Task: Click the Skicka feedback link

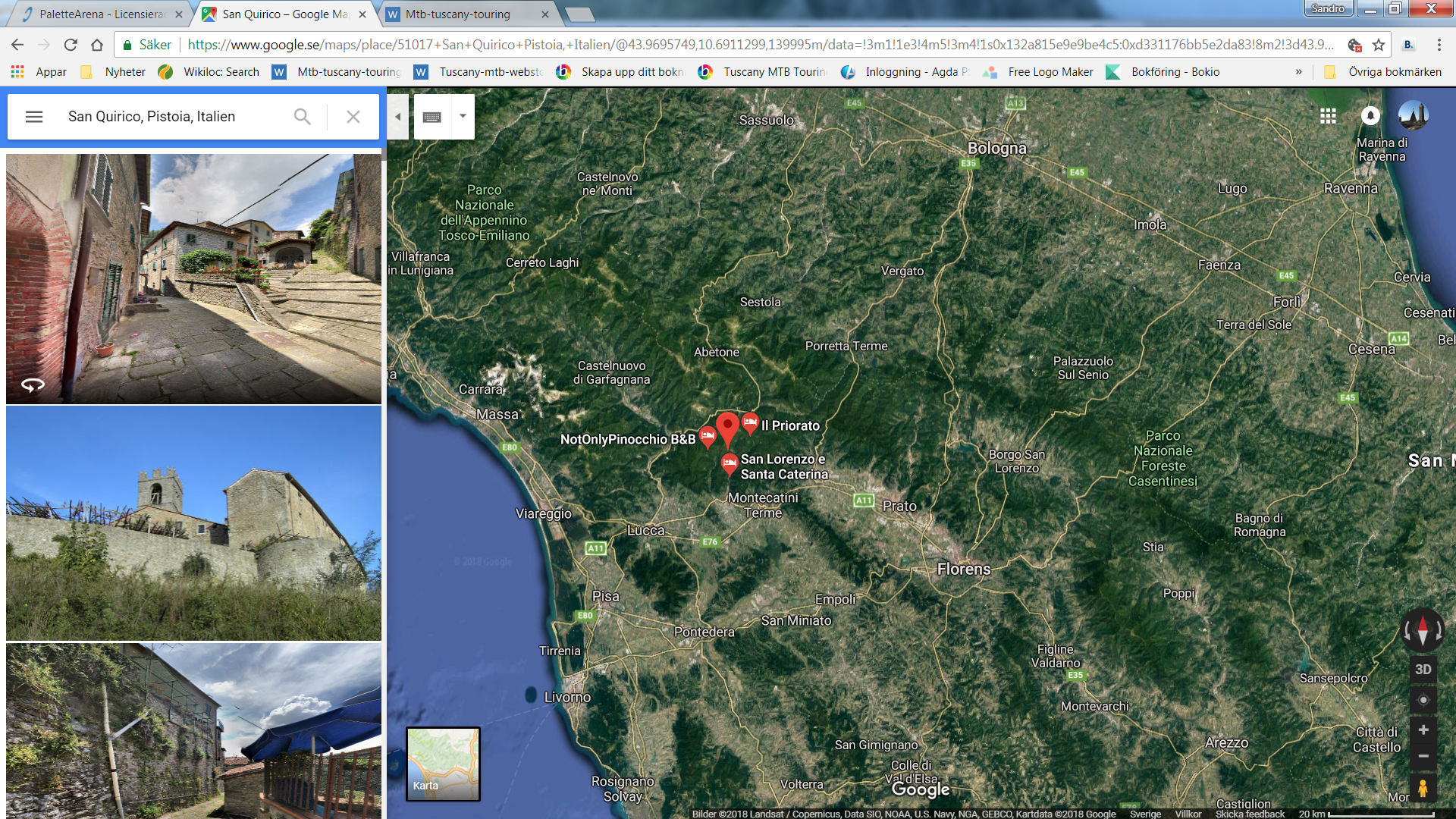Action: 1250,814
